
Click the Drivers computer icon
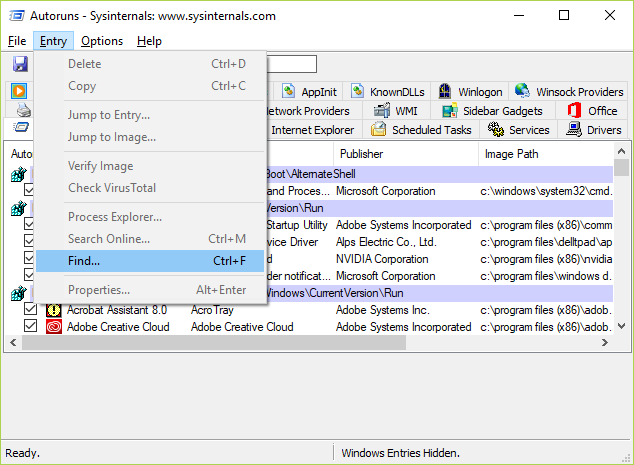(x=574, y=129)
